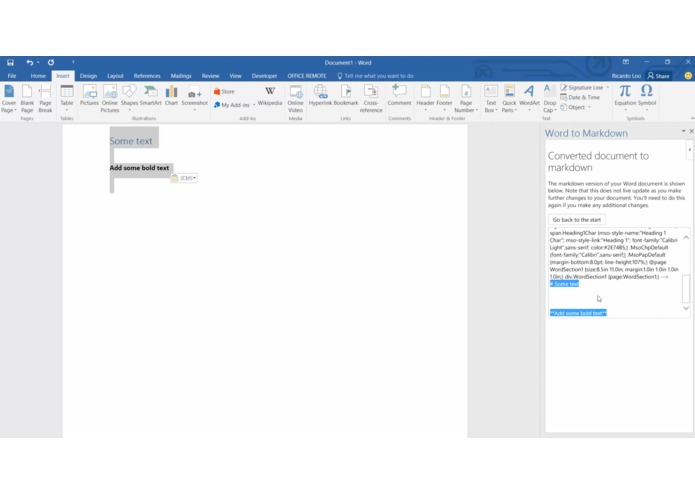Insert Online Pictures
This screenshot has height=494, width=695.
(110, 99)
